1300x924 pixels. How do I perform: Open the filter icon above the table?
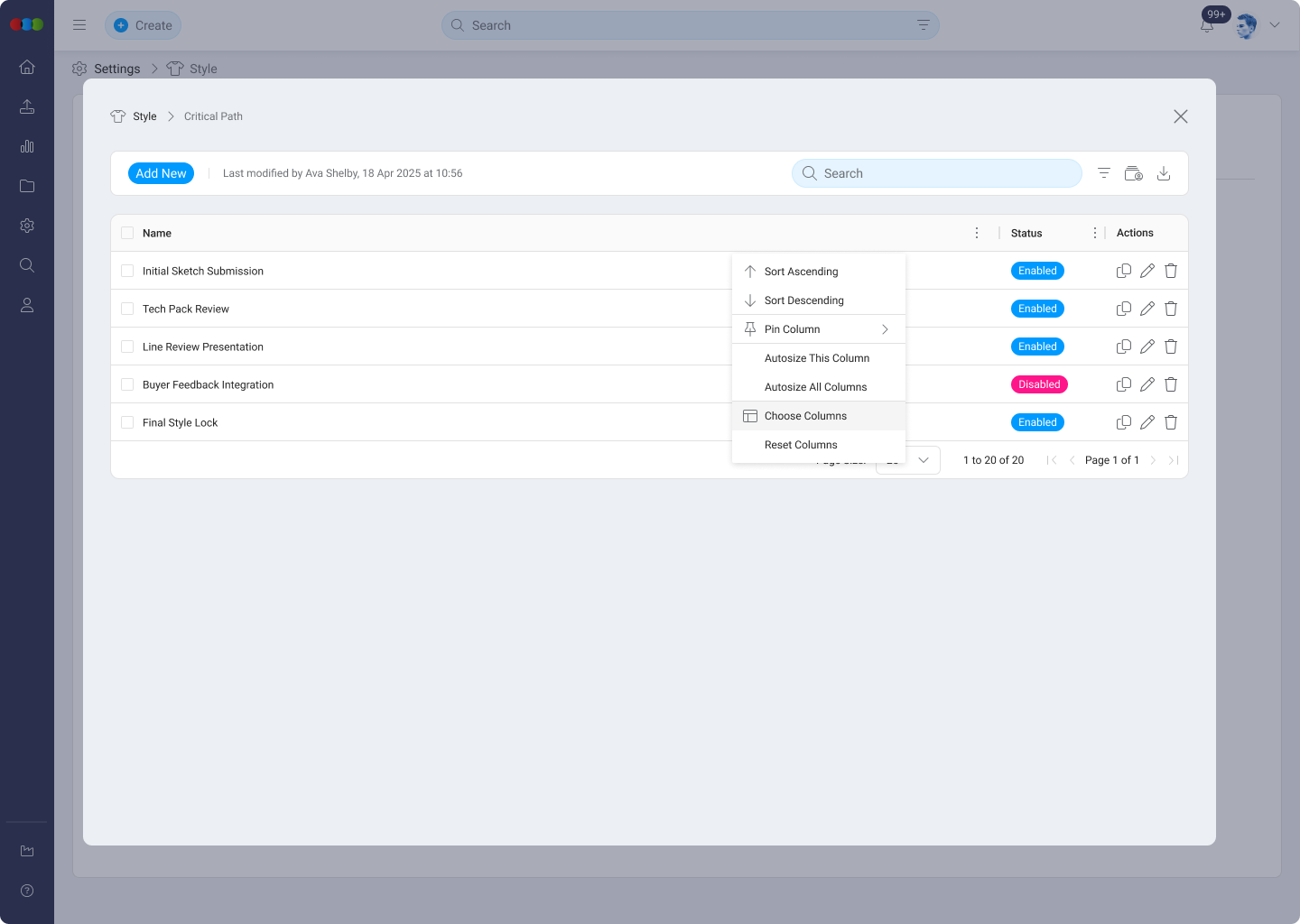tap(1103, 172)
